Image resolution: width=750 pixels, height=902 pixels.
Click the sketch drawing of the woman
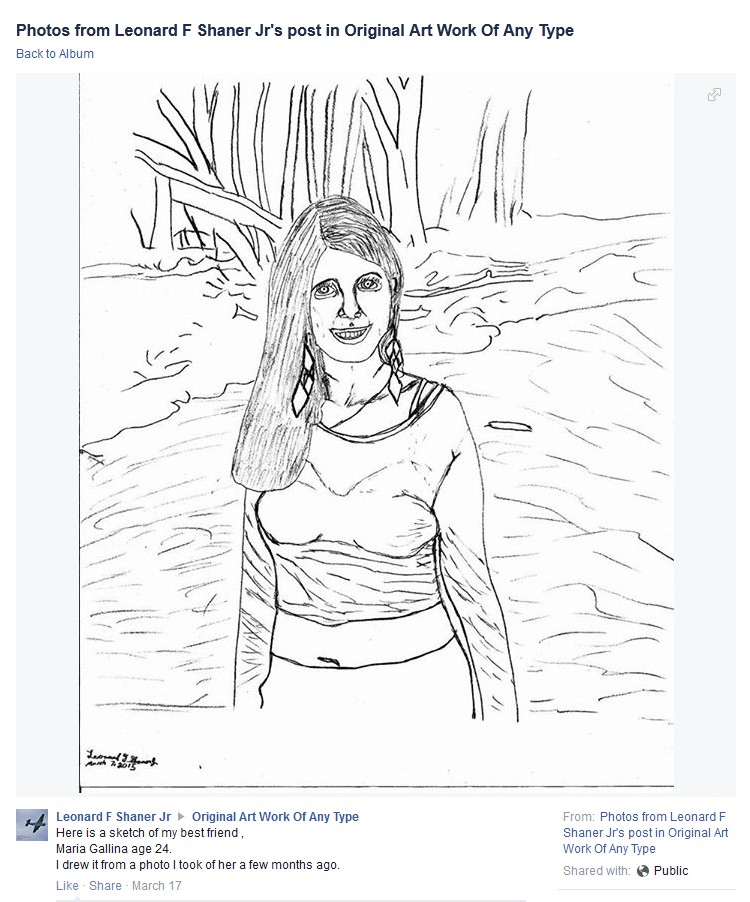(377, 431)
